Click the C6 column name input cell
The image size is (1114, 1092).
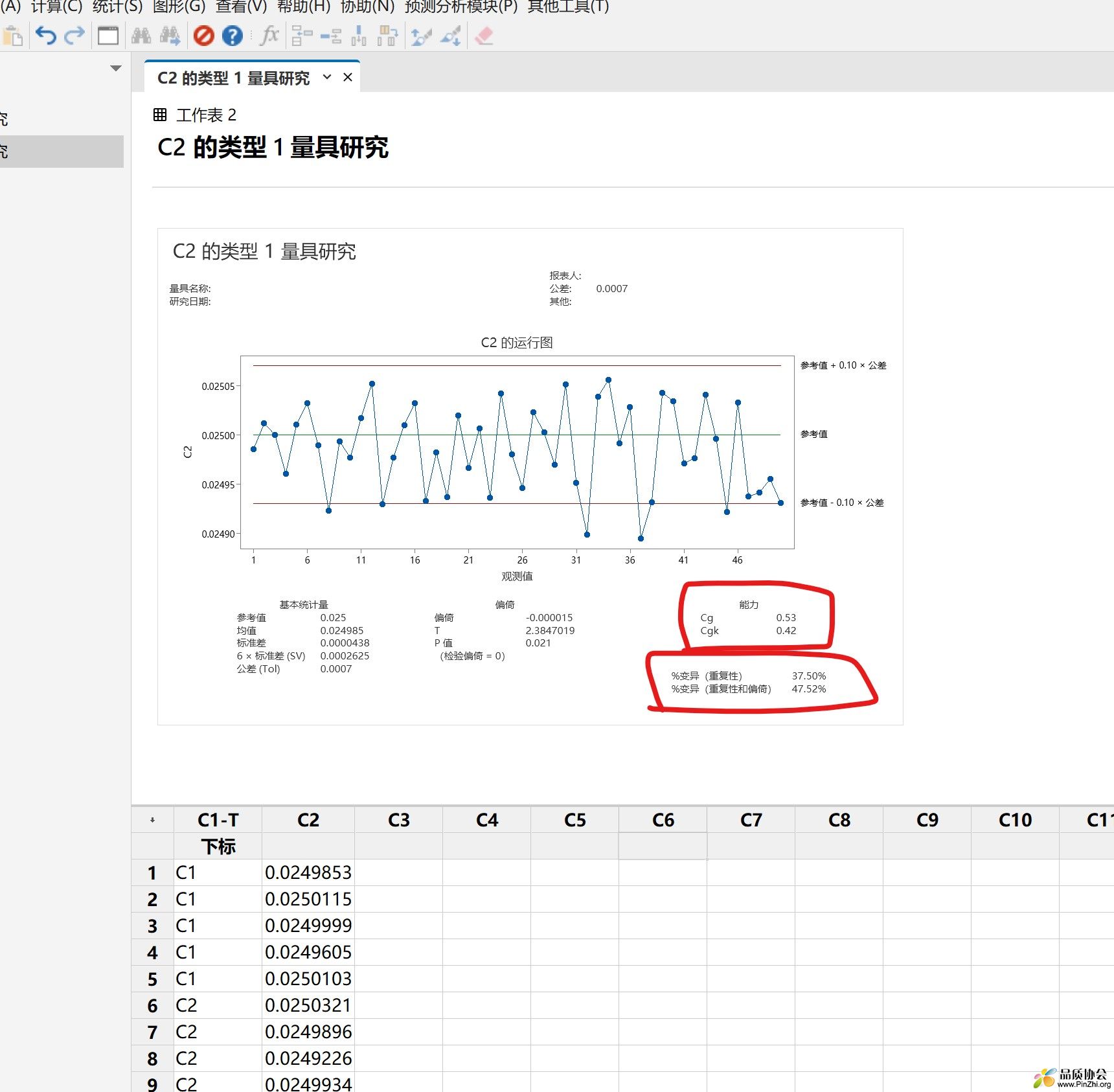[663, 847]
